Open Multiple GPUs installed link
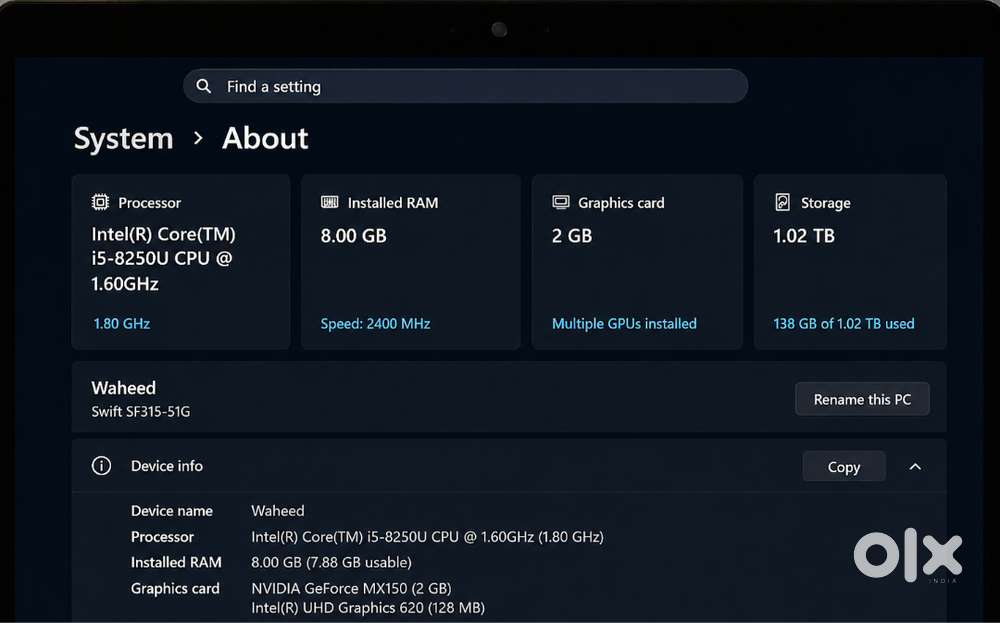1000x623 pixels. [624, 323]
